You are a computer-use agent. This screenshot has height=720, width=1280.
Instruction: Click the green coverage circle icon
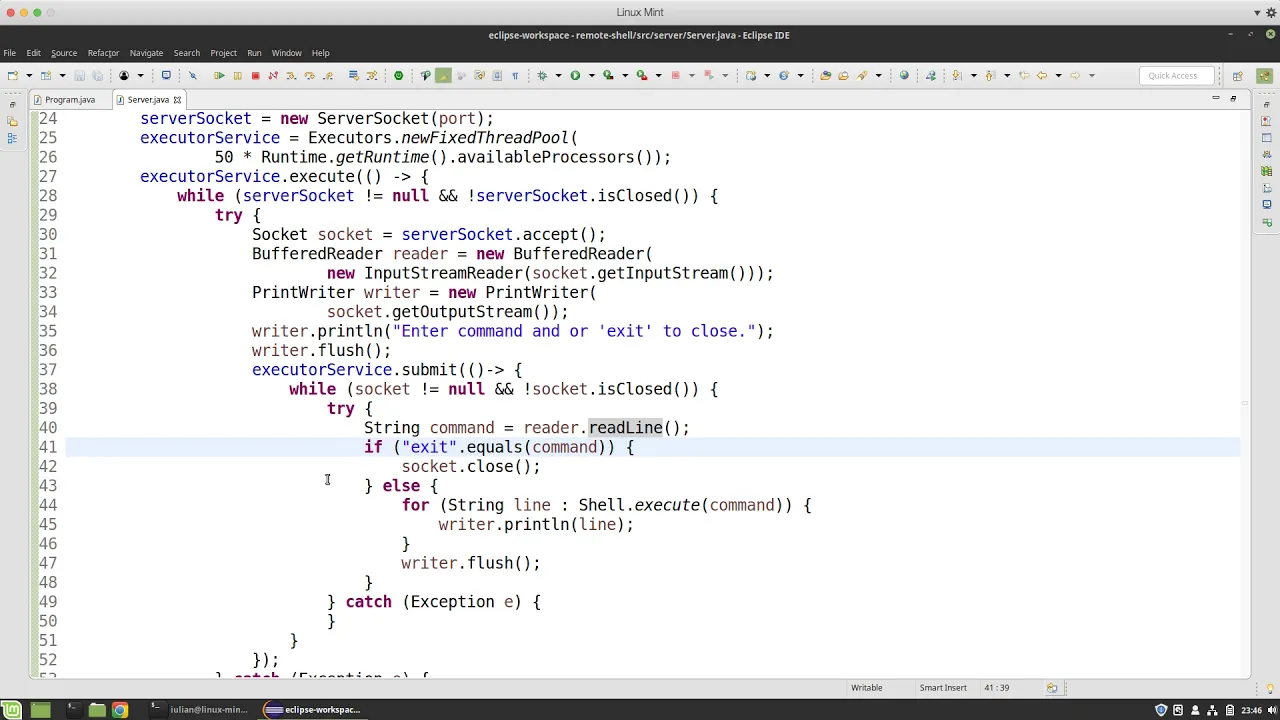(398, 75)
